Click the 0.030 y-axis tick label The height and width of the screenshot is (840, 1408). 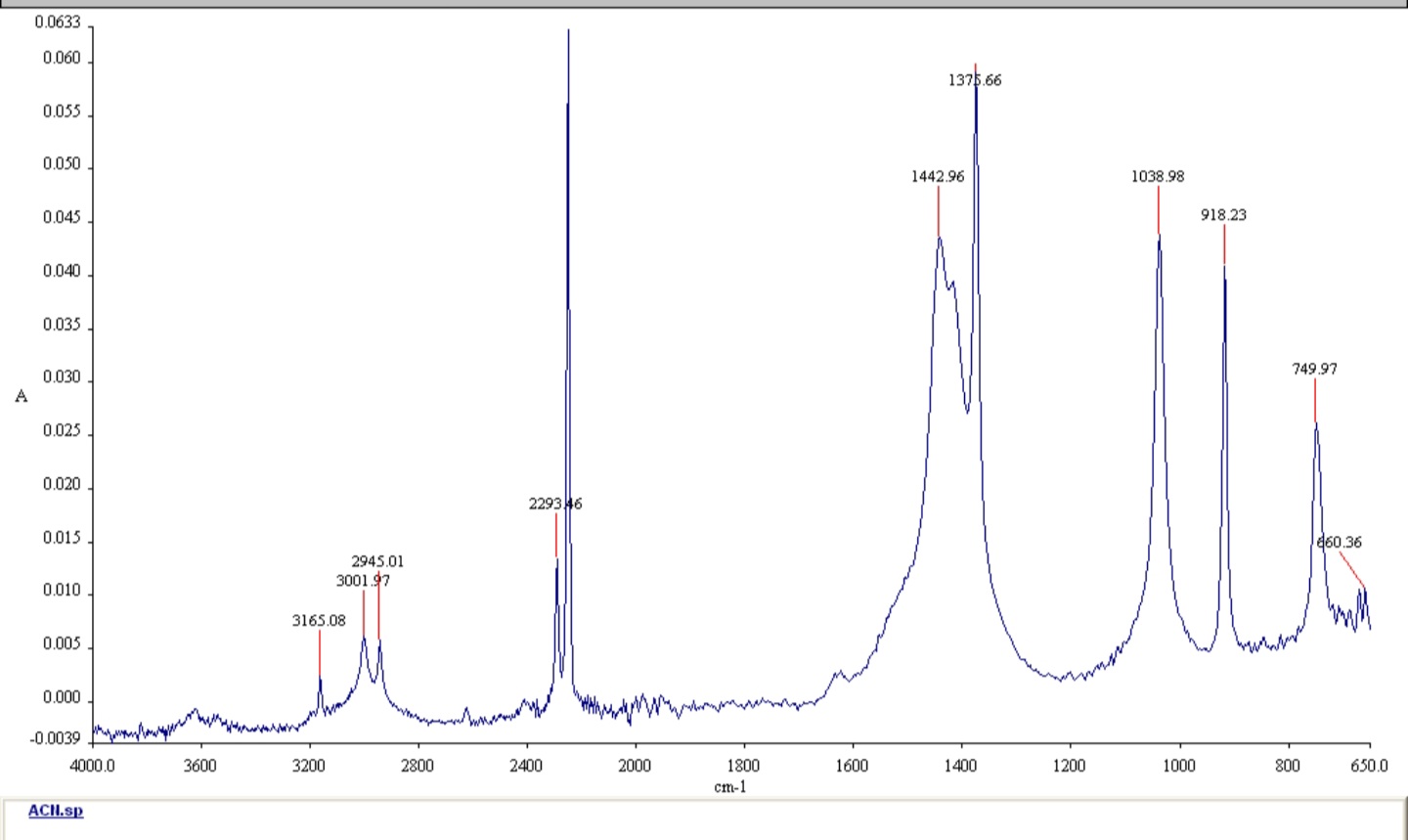63,379
